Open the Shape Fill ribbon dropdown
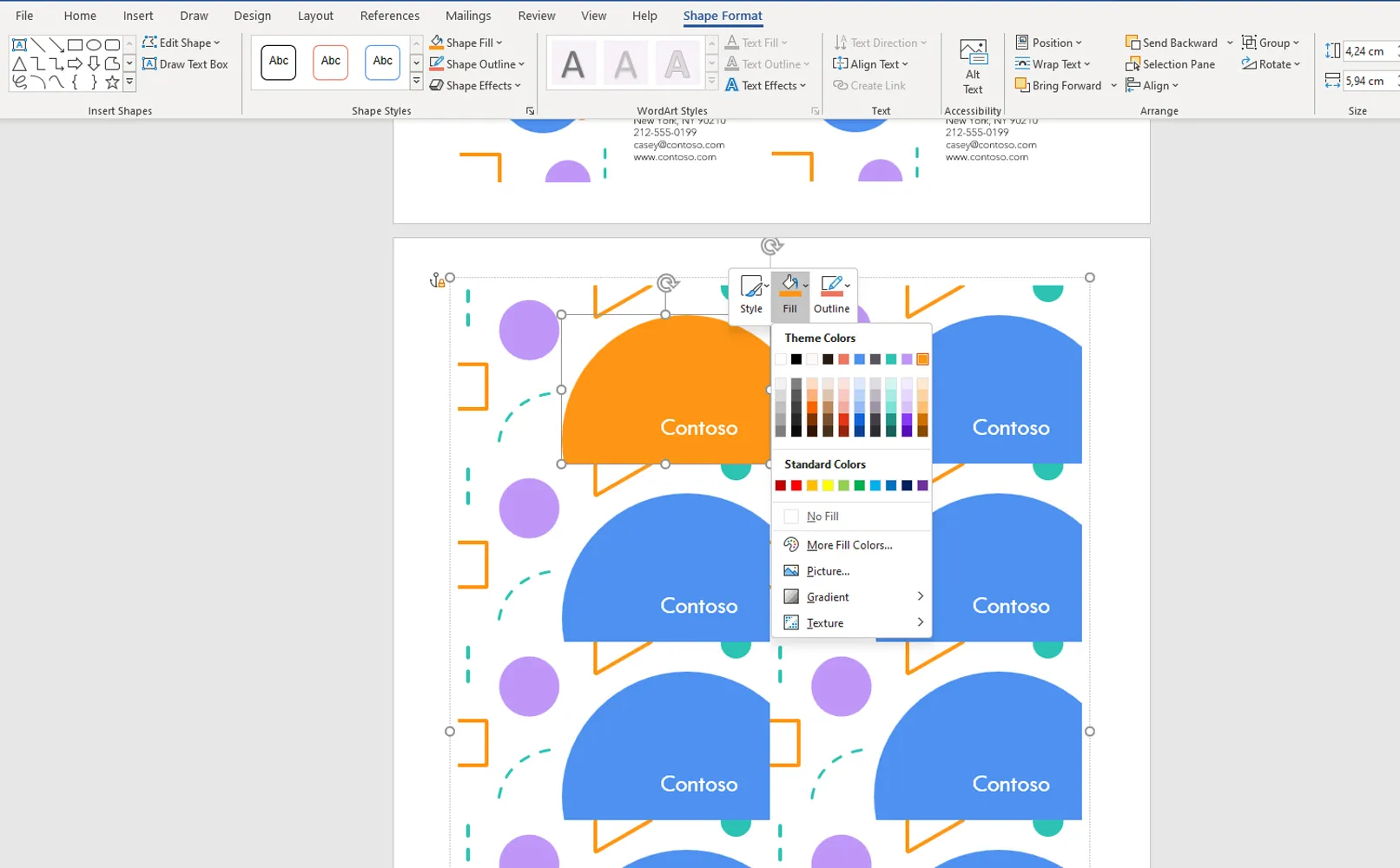The image size is (1400, 868). 499,43
